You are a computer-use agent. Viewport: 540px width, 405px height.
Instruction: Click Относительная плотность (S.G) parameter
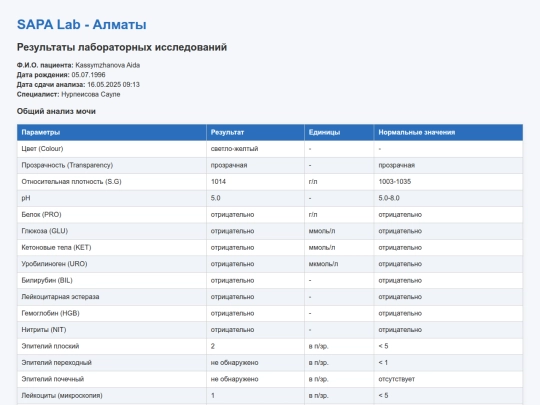pyautogui.click(x=71, y=181)
